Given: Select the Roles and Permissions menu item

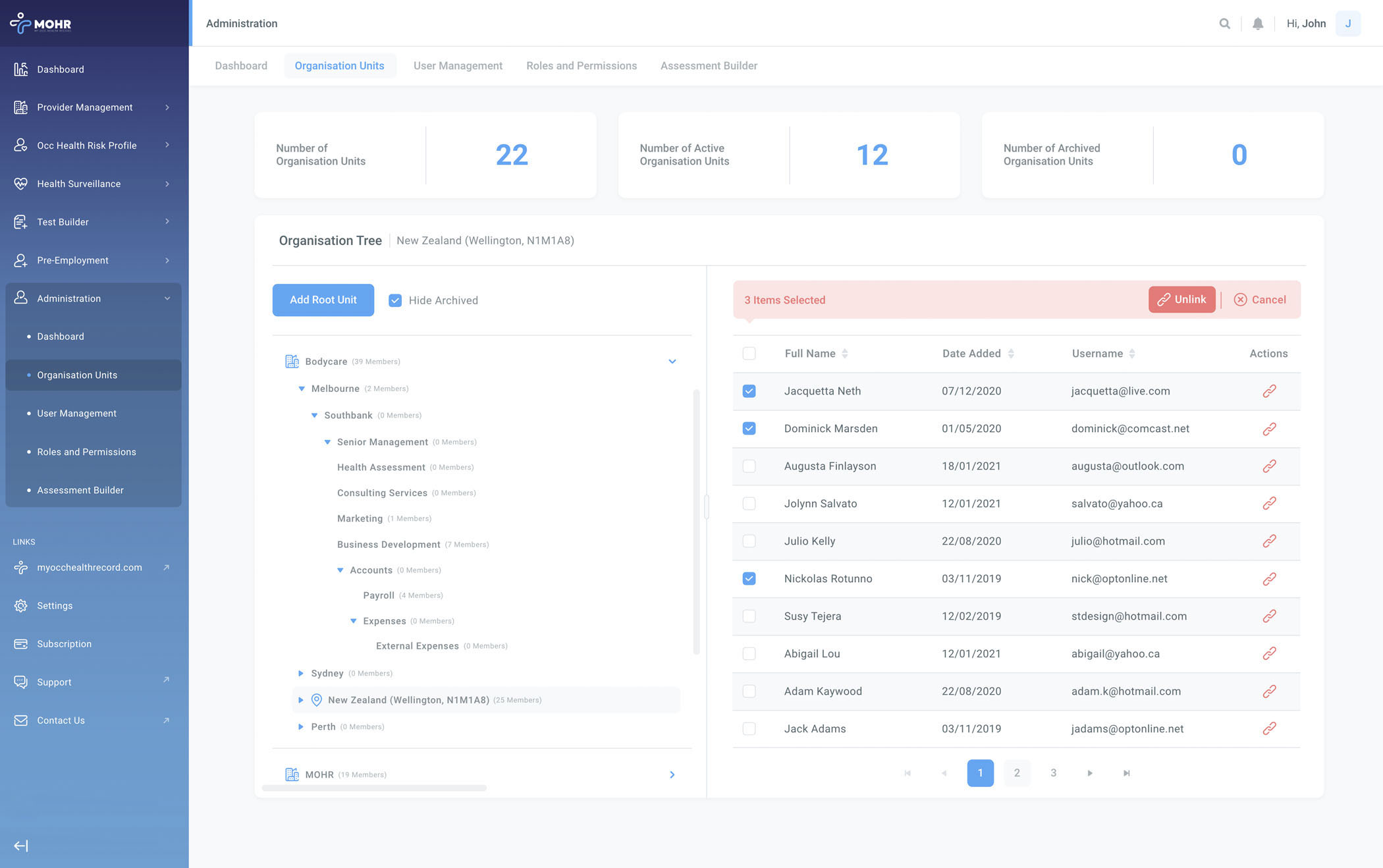Looking at the screenshot, I should [x=86, y=451].
